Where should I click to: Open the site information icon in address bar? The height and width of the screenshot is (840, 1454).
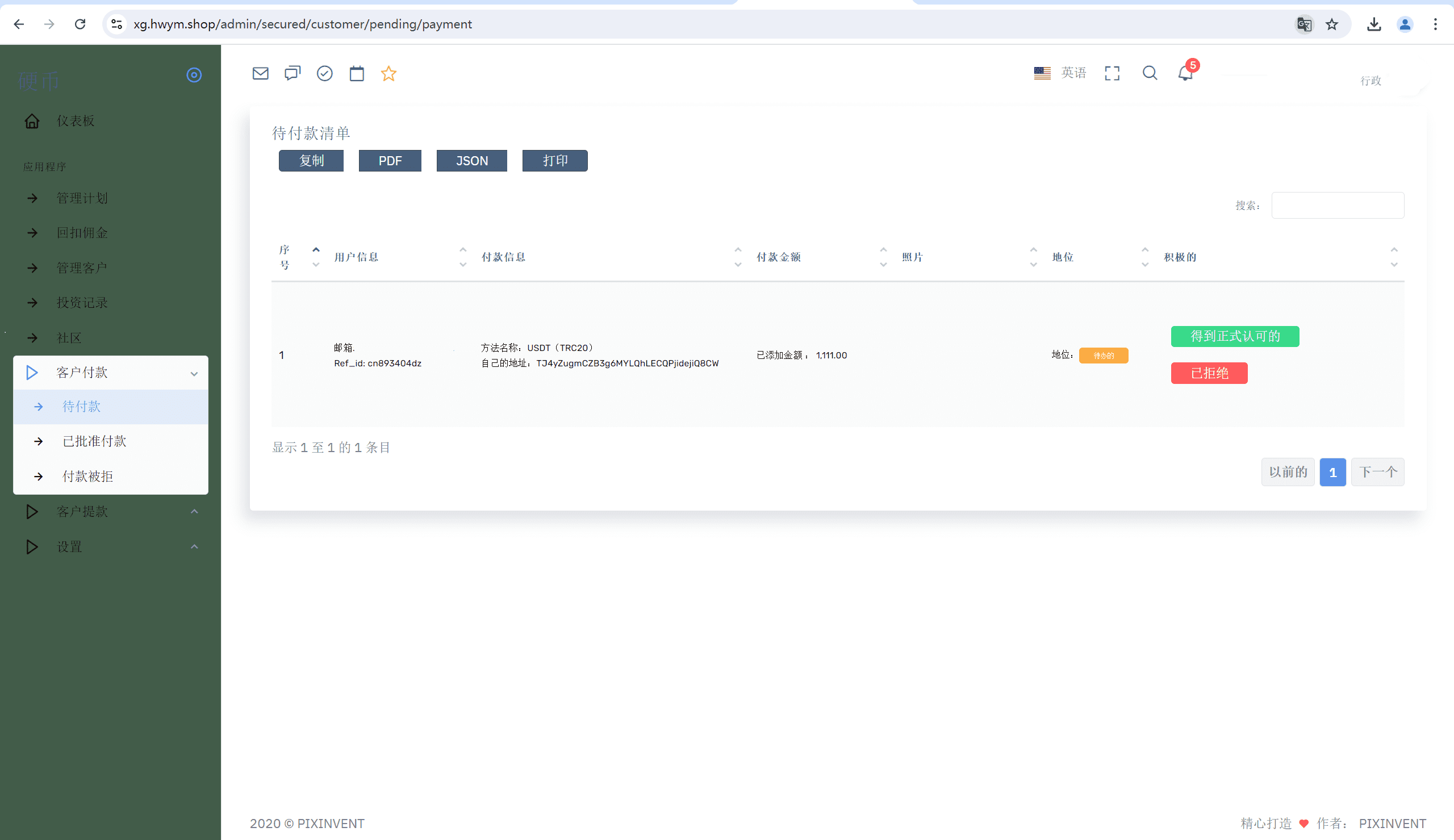coord(116,24)
